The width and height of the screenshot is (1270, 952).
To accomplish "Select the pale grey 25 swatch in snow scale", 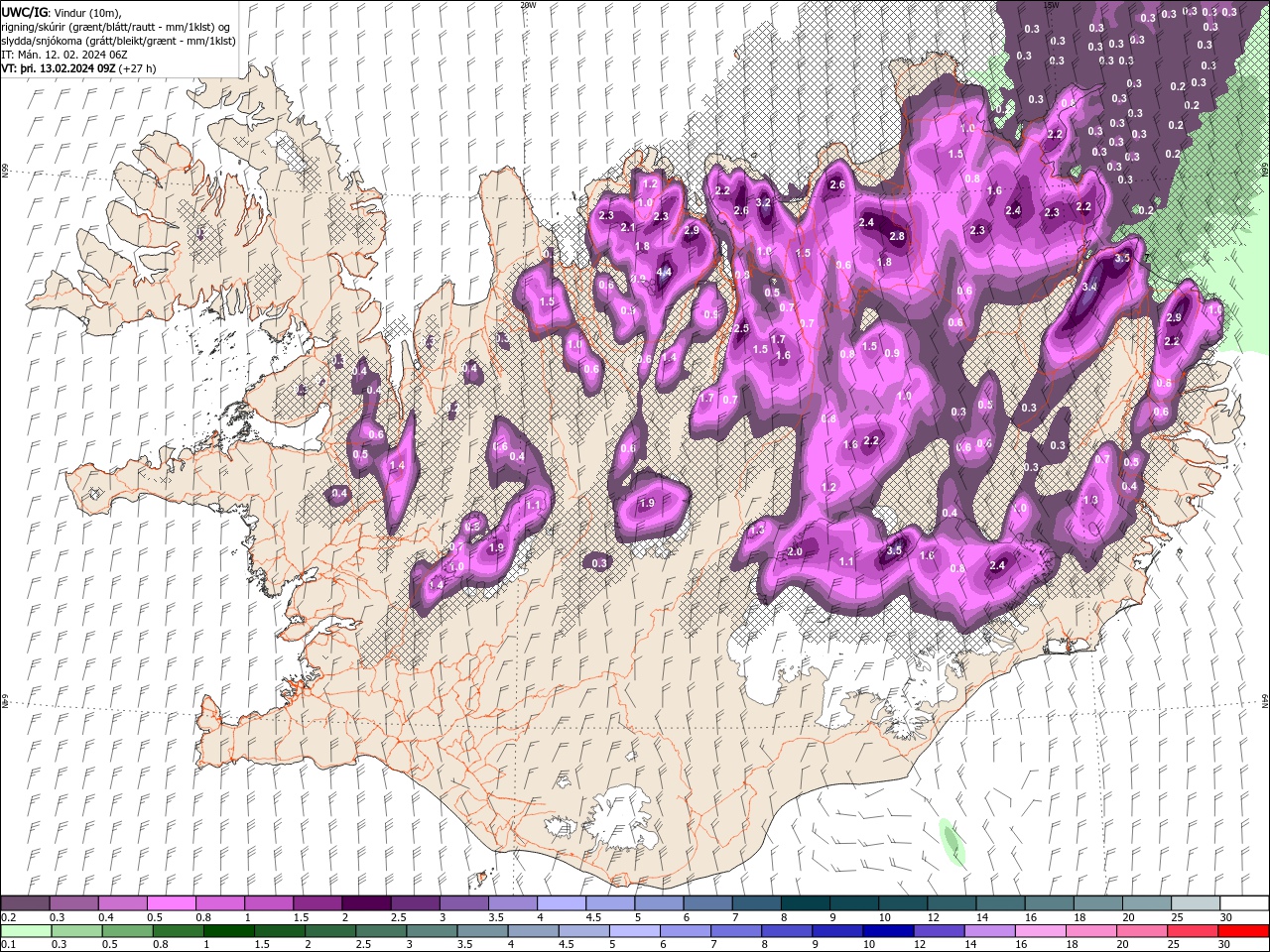I will click(1196, 903).
